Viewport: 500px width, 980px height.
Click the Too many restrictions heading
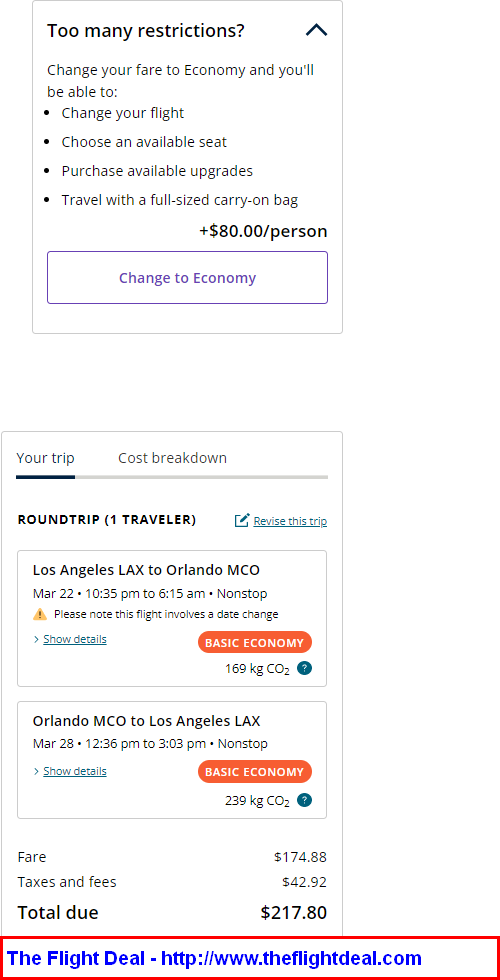point(146,30)
